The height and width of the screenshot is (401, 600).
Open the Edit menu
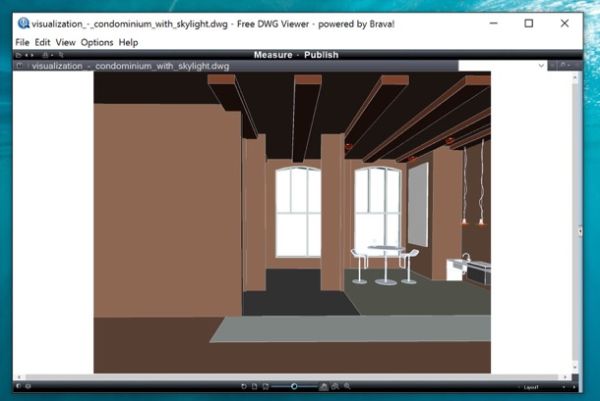[42, 43]
